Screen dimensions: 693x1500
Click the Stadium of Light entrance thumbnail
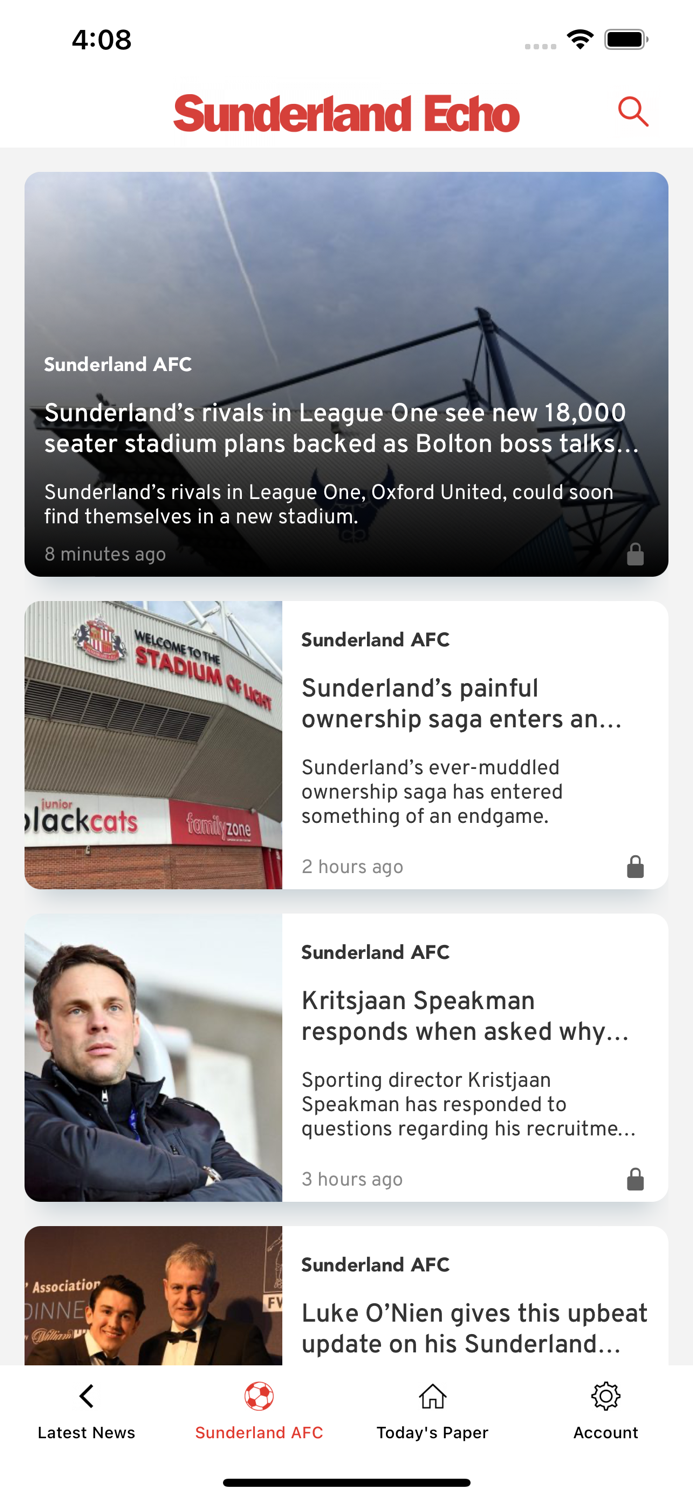tap(153, 744)
